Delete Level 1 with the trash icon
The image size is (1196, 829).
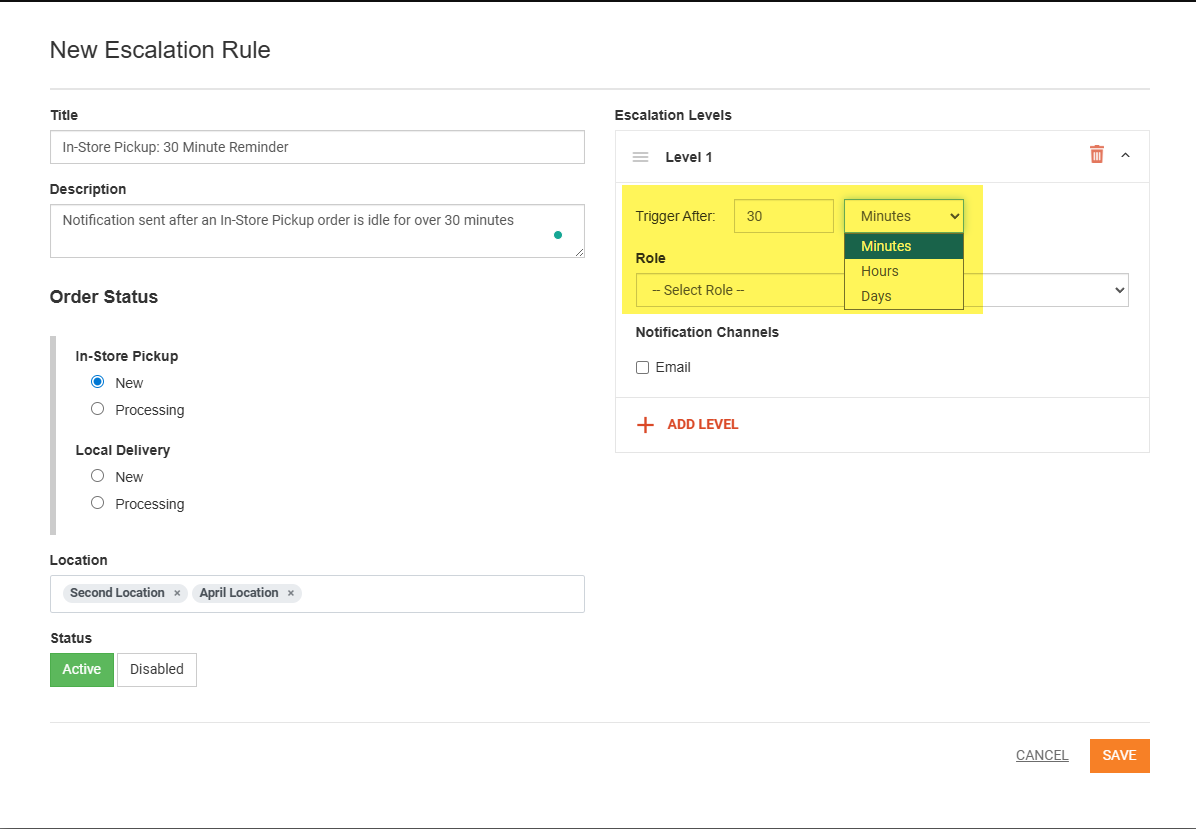click(1097, 154)
